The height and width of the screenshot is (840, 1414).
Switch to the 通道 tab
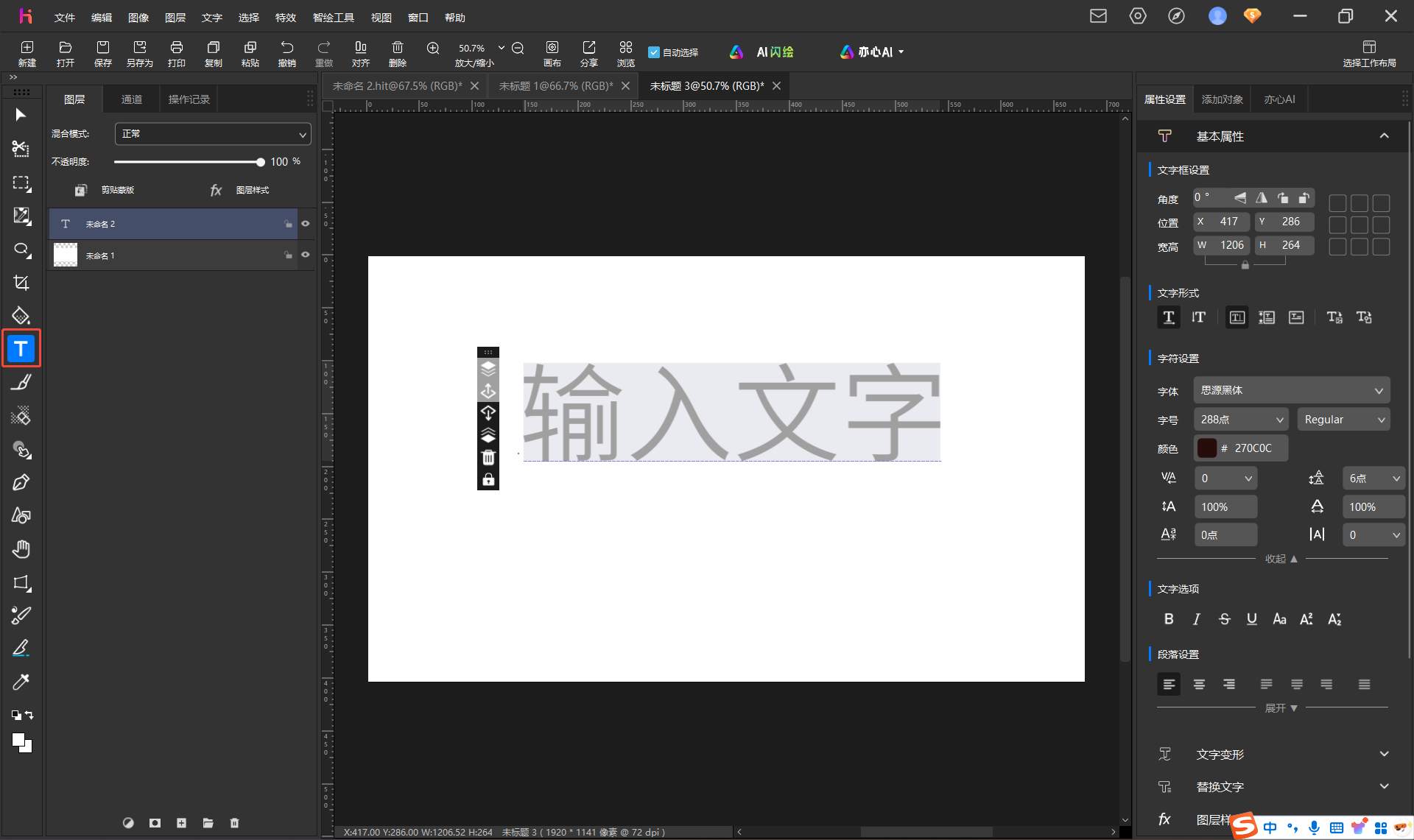pyautogui.click(x=132, y=99)
